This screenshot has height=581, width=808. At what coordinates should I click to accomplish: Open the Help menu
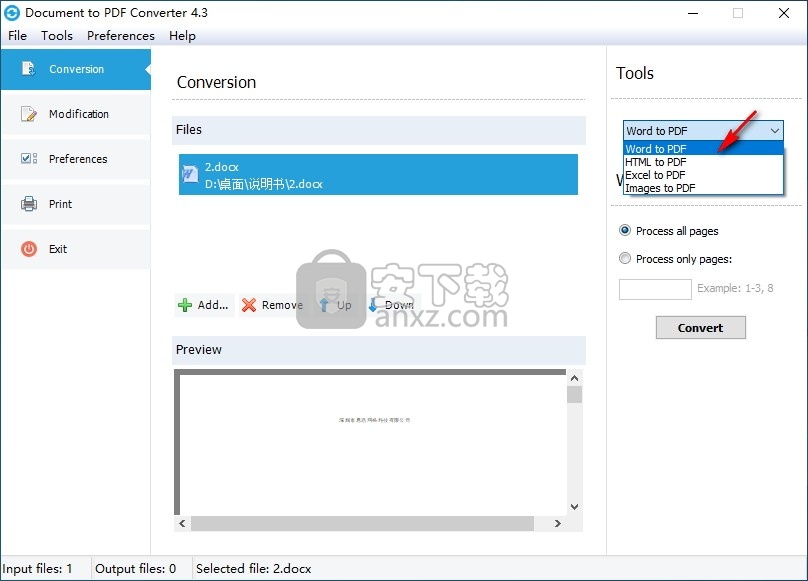[182, 36]
